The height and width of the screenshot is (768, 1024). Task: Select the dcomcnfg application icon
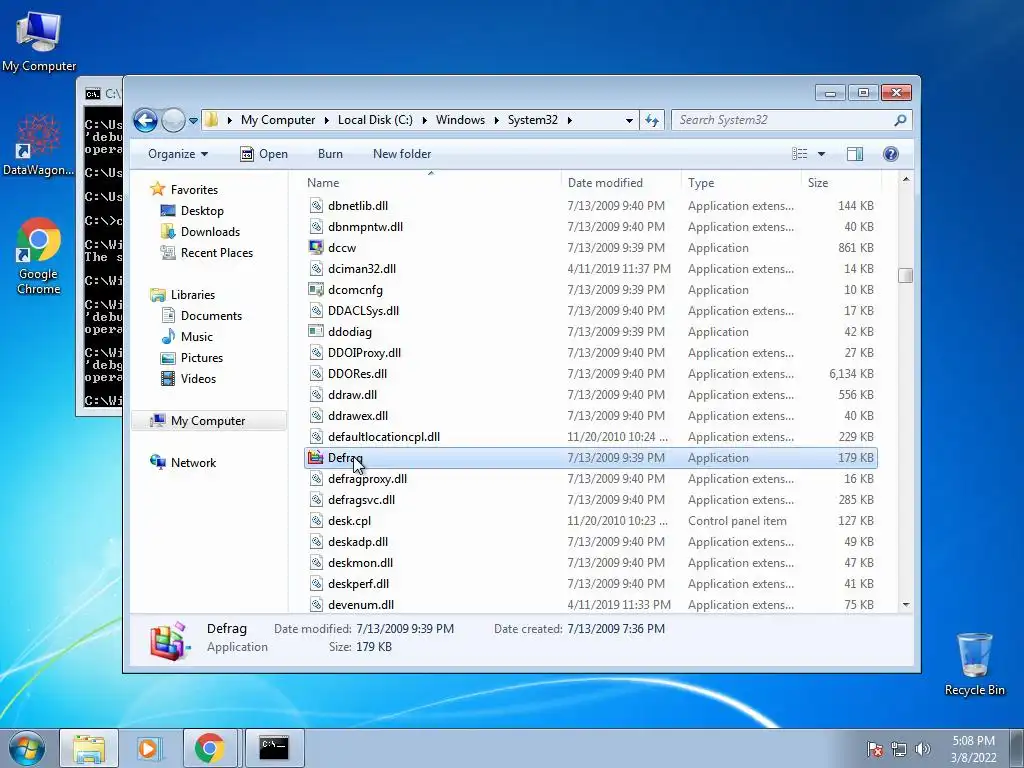point(316,289)
